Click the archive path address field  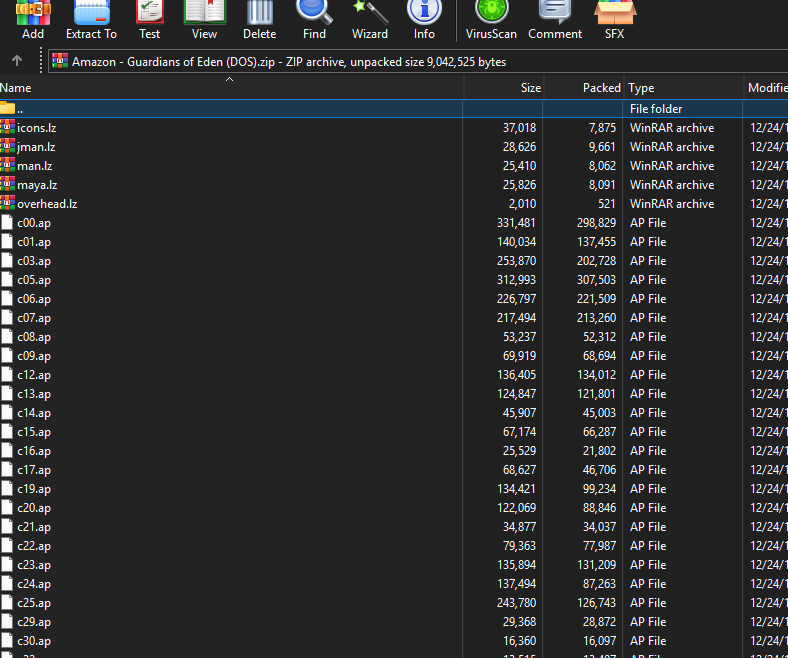coord(418,61)
